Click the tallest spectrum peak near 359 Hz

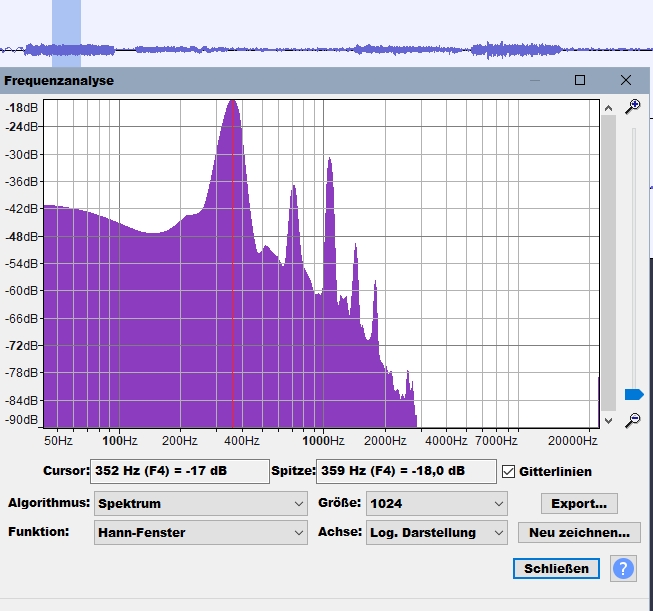click(233, 105)
